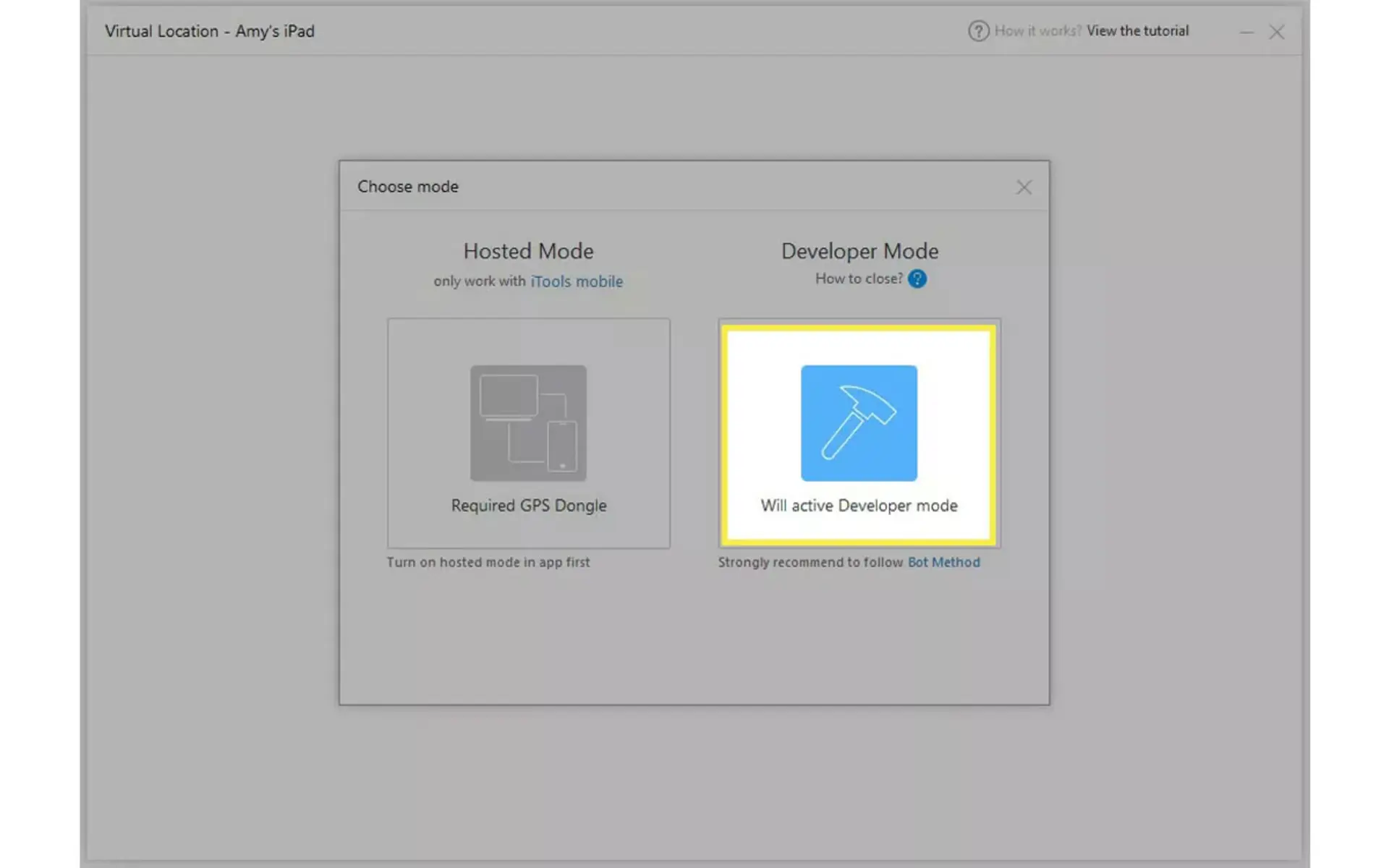
Task: Click the blue question mark beside How to close
Action: (917, 278)
